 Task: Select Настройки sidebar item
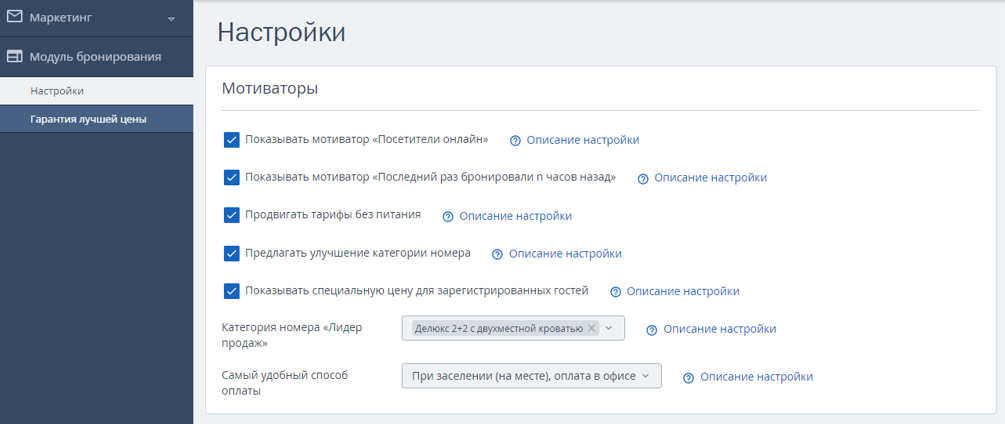[x=96, y=91]
